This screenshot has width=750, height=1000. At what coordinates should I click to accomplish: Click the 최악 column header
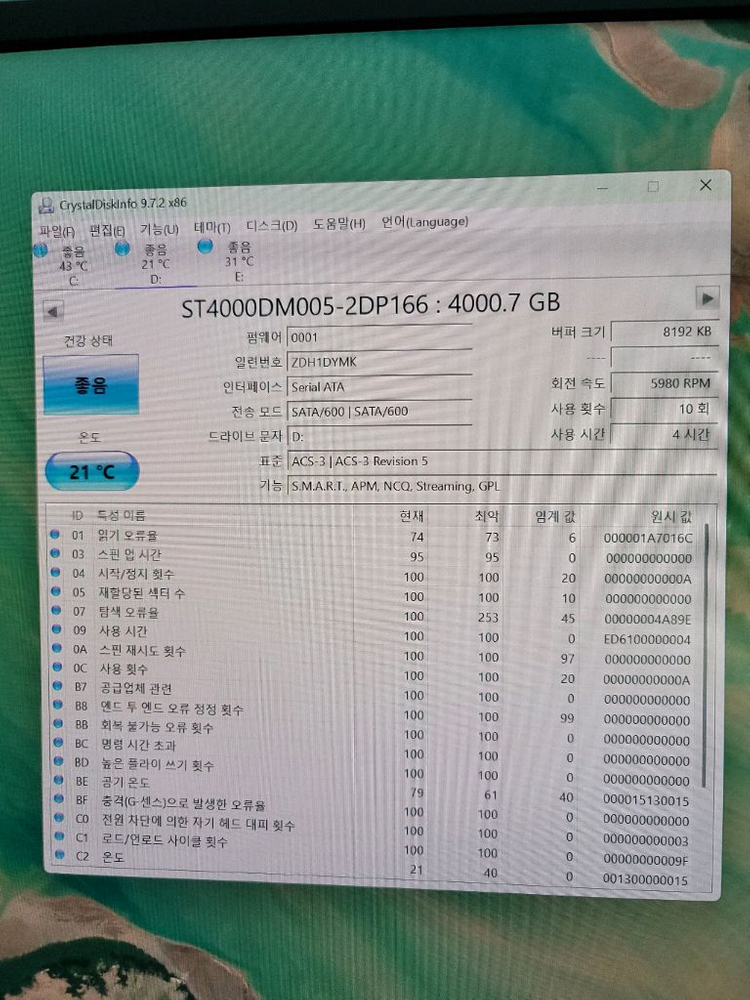click(487, 516)
